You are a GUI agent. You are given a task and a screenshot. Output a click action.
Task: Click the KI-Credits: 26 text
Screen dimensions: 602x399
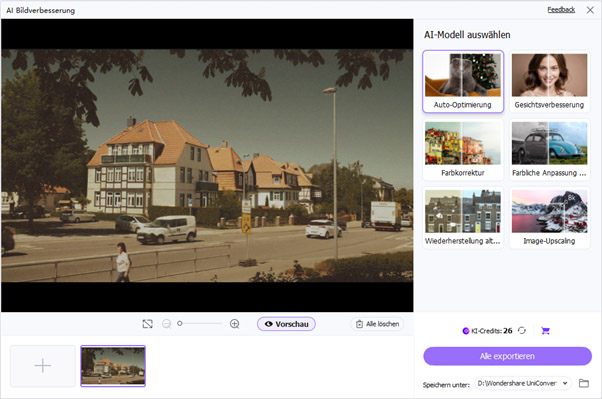(x=492, y=331)
